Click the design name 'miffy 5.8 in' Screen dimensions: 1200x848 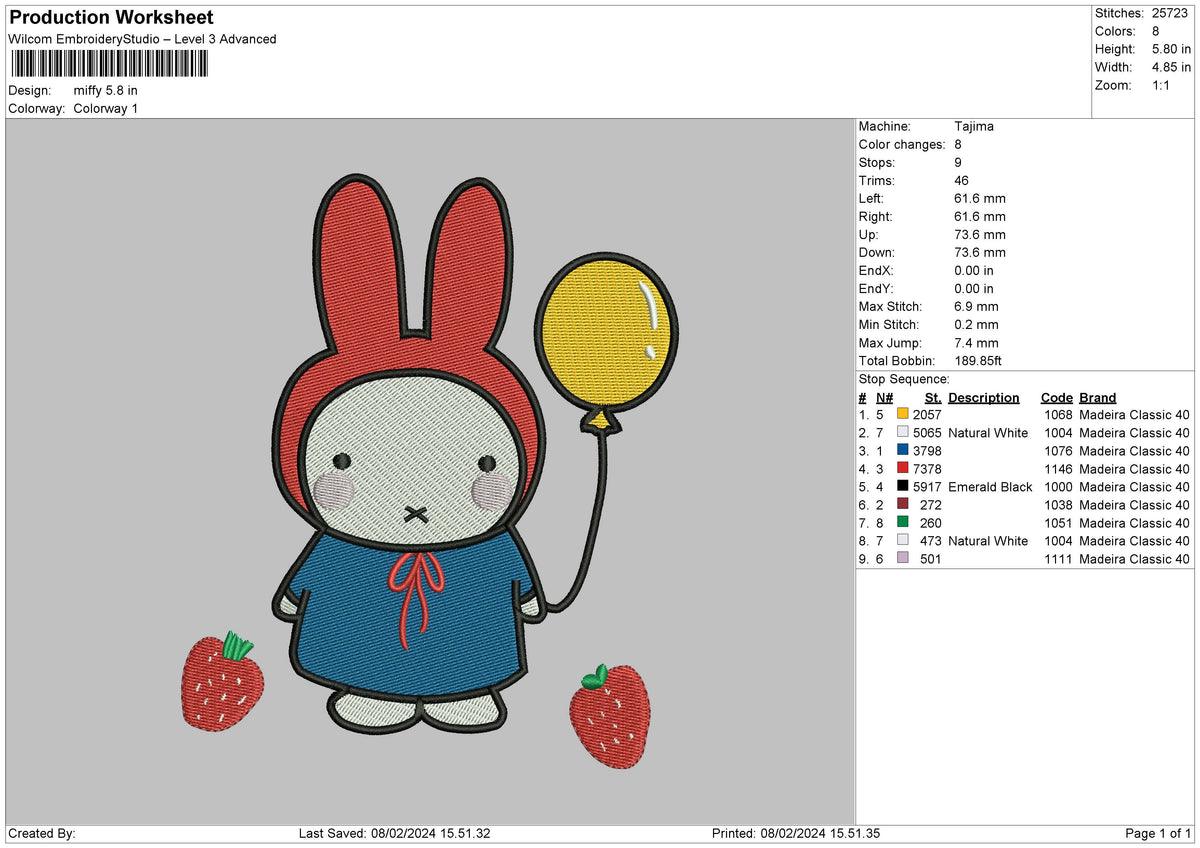tap(105, 91)
